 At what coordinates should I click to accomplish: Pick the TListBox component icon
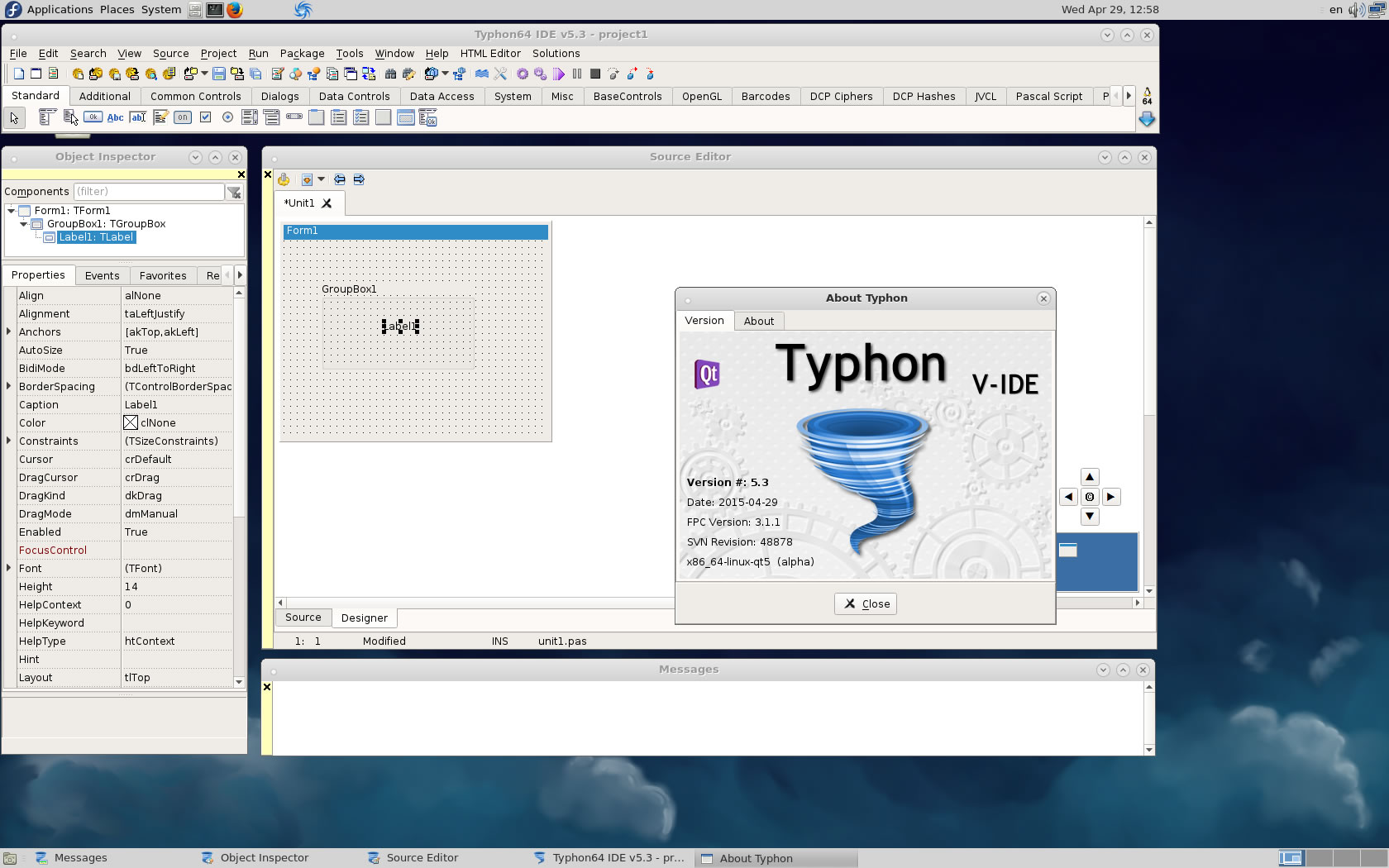[250, 117]
